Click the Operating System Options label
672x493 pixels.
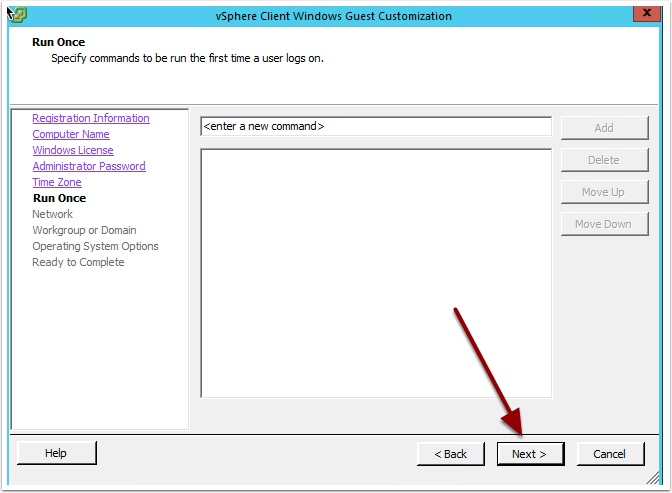click(x=95, y=246)
